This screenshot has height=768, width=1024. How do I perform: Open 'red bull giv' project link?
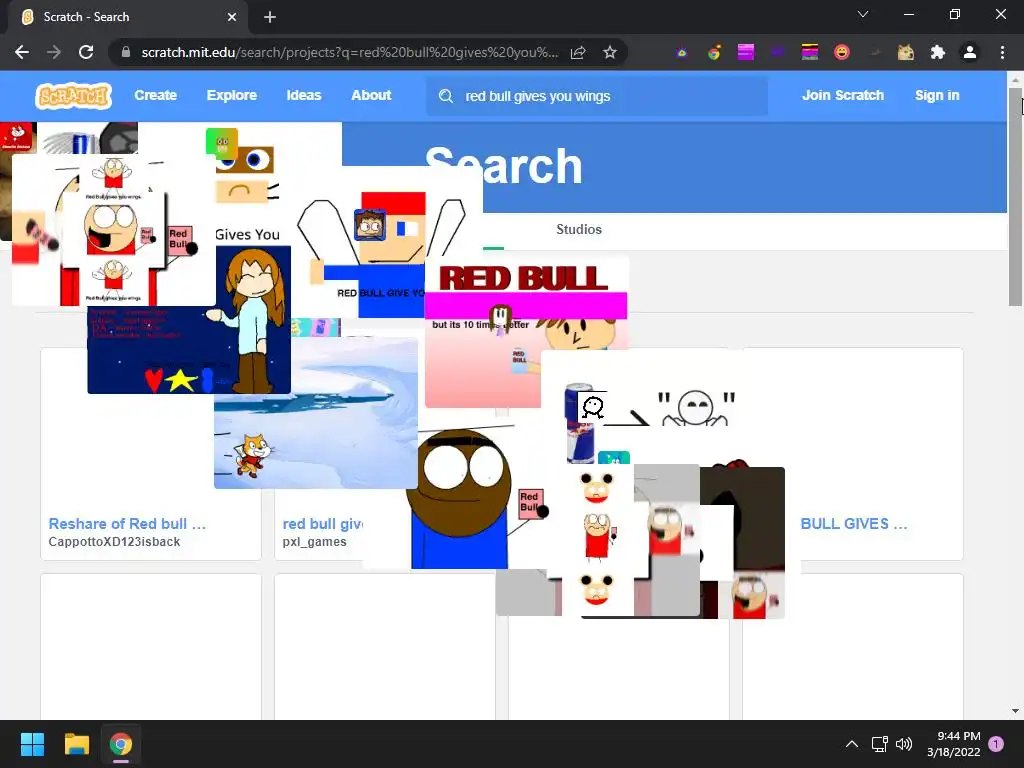click(x=323, y=524)
